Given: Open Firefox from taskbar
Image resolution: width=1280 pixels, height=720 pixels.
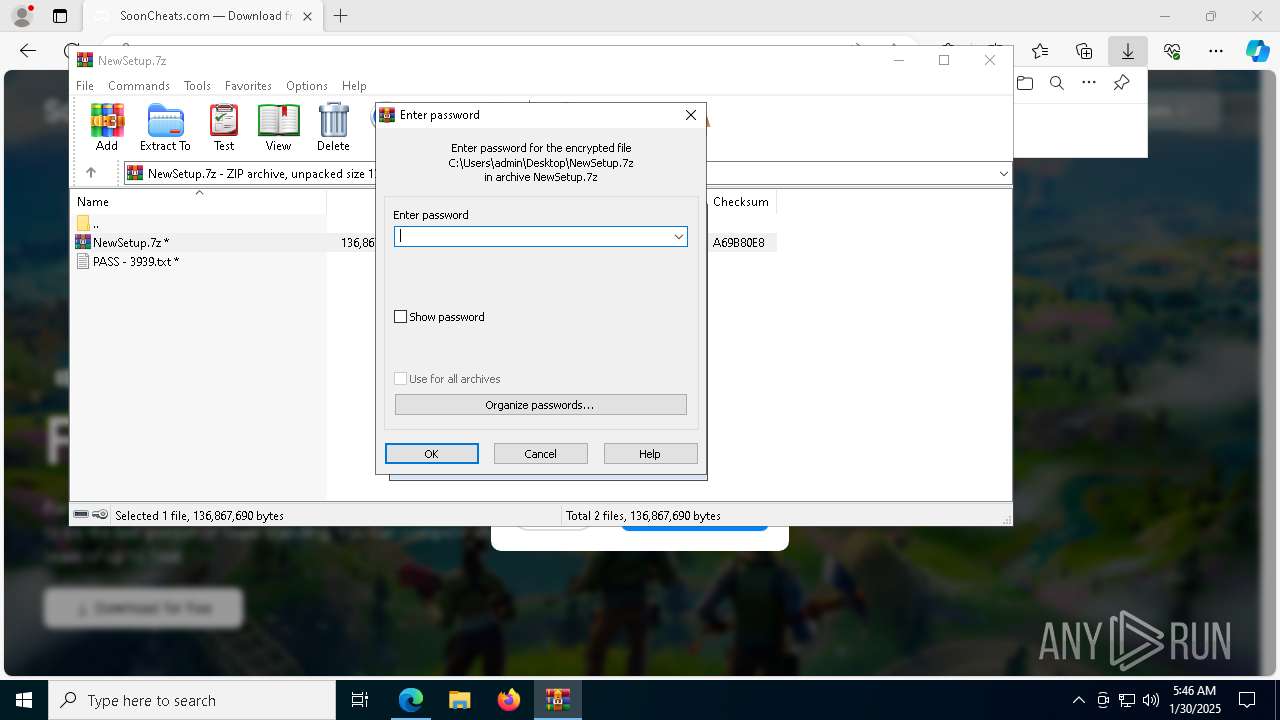Looking at the screenshot, I should (509, 700).
